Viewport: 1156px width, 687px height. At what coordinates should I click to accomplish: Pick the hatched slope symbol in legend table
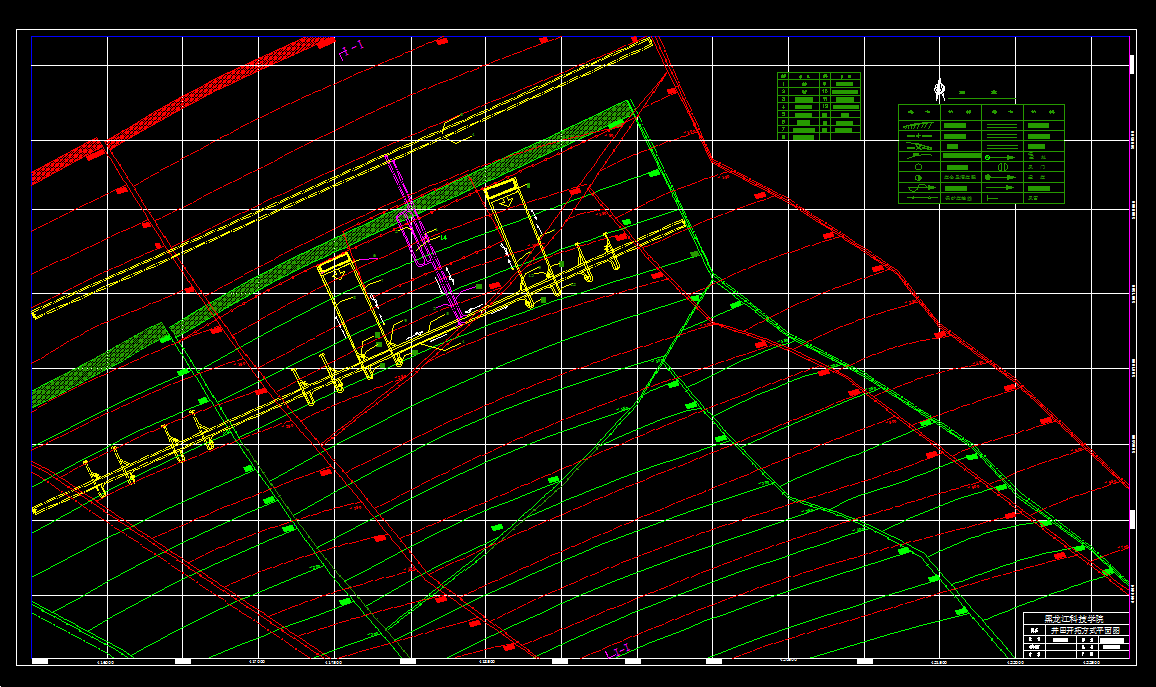click(x=919, y=125)
